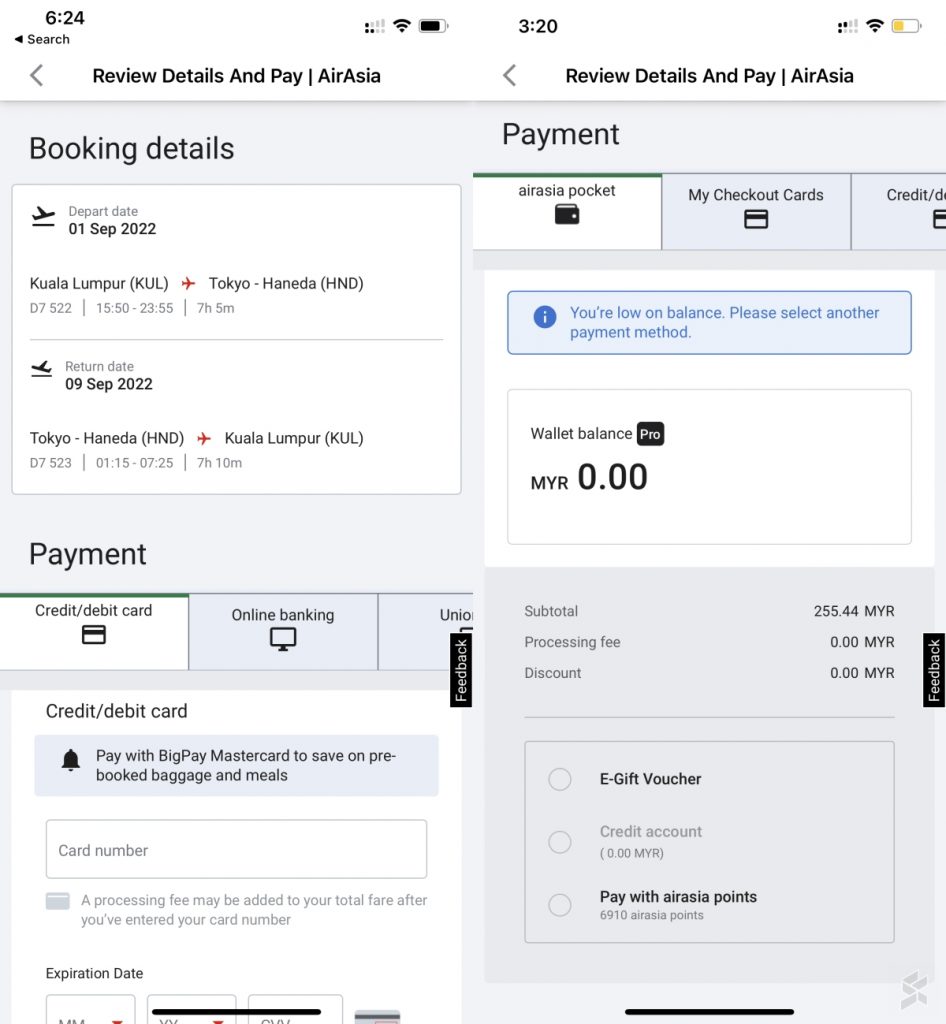This screenshot has width=946, height=1024.
Task: Tap the Search back link in status bar
Action: pos(42,39)
